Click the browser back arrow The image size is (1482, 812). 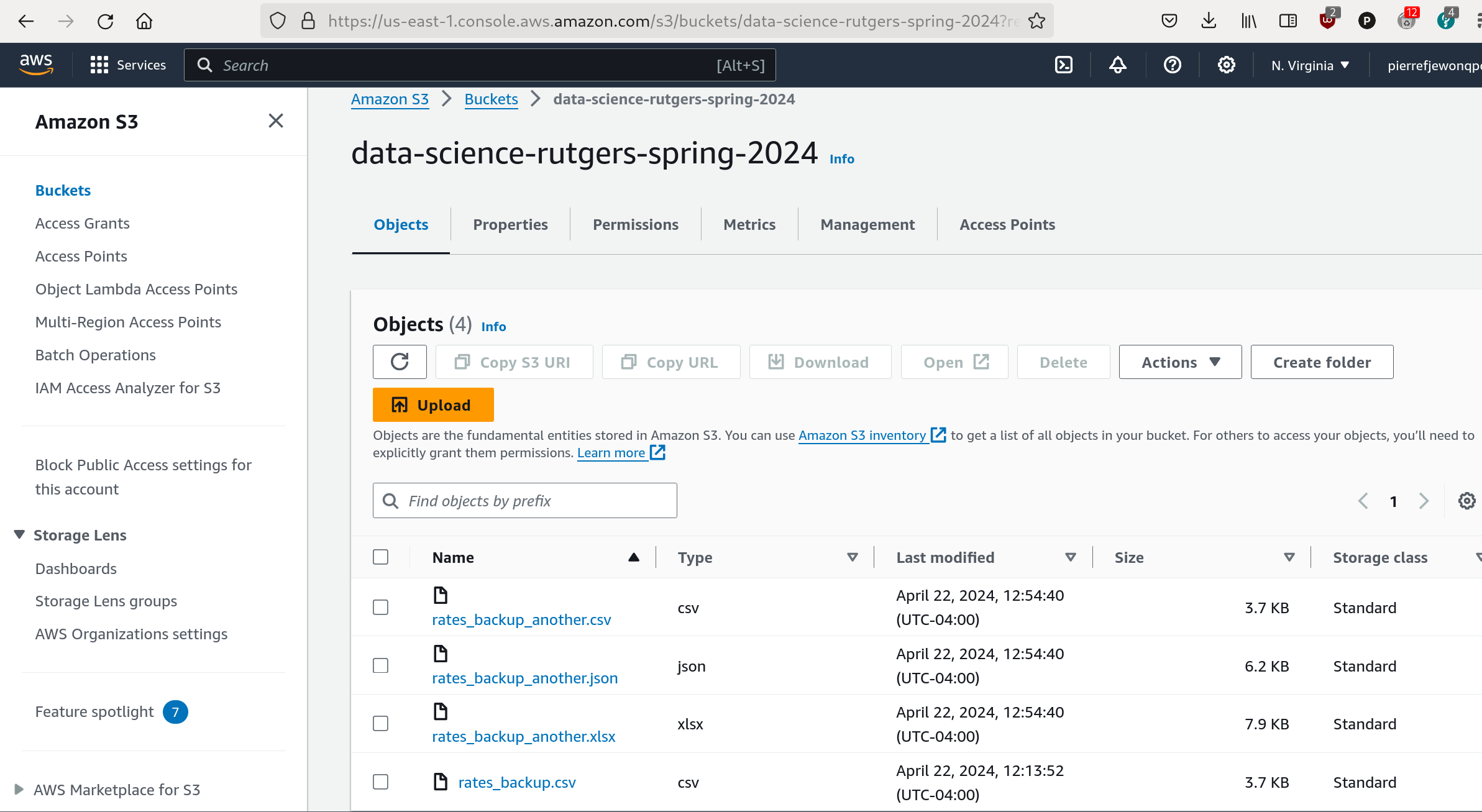25,21
